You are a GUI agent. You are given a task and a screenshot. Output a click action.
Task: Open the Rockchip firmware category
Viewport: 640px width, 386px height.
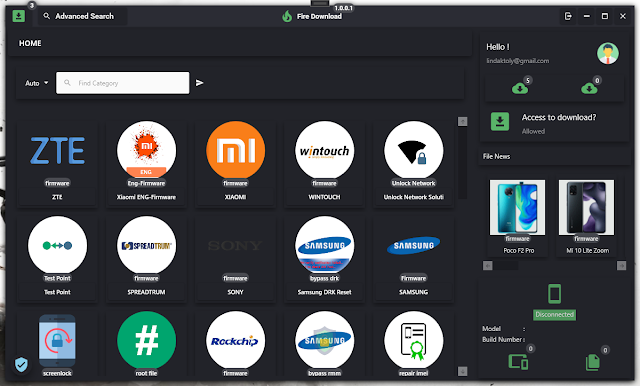[236, 344]
